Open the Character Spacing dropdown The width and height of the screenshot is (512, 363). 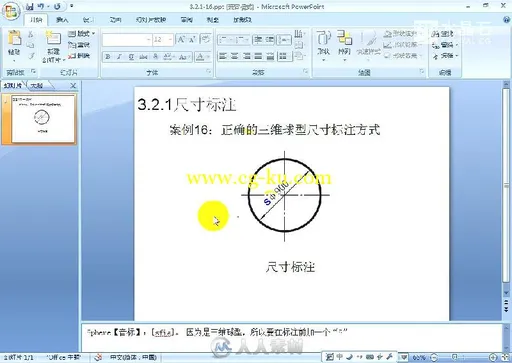(x=168, y=57)
